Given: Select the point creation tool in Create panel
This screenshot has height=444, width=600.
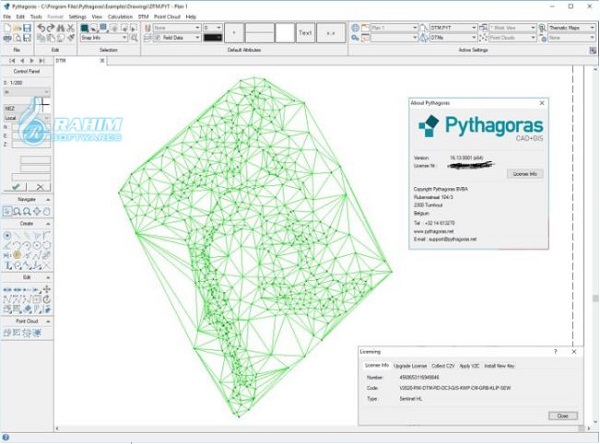Looking at the screenshot, I should [x=7, y=235].
